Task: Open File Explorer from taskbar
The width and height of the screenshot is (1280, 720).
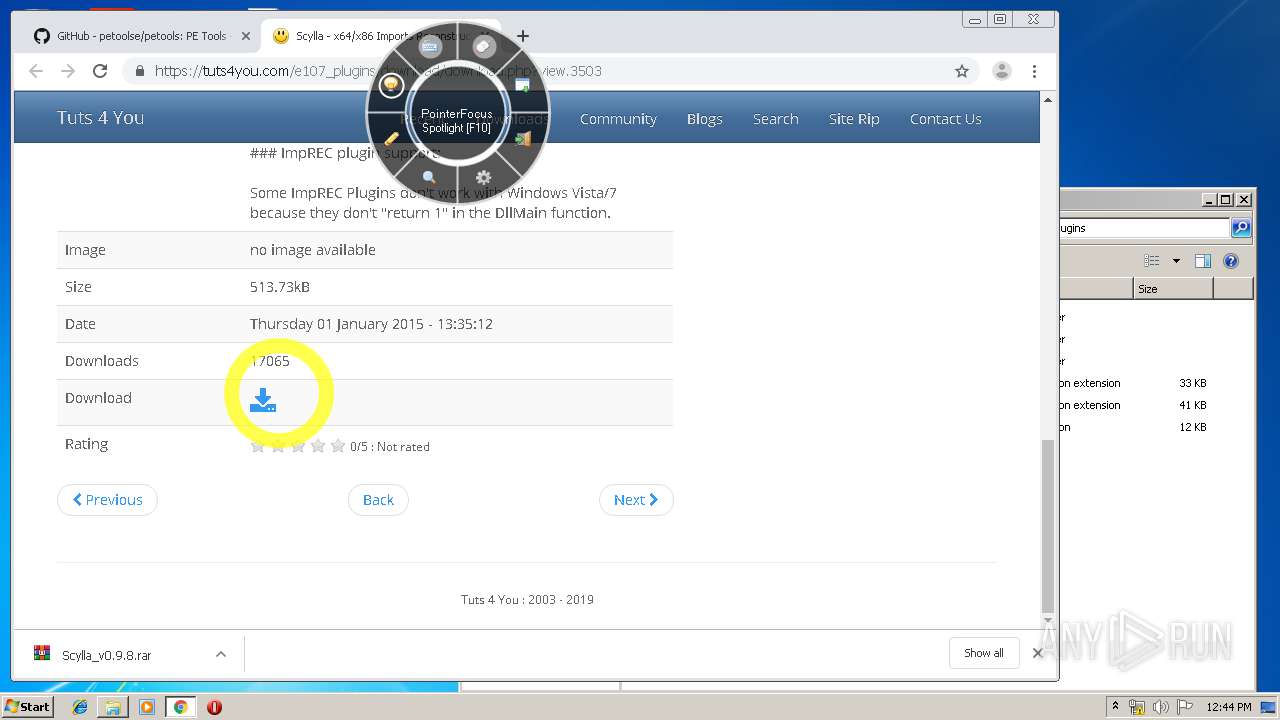Action: click(113, 707)
